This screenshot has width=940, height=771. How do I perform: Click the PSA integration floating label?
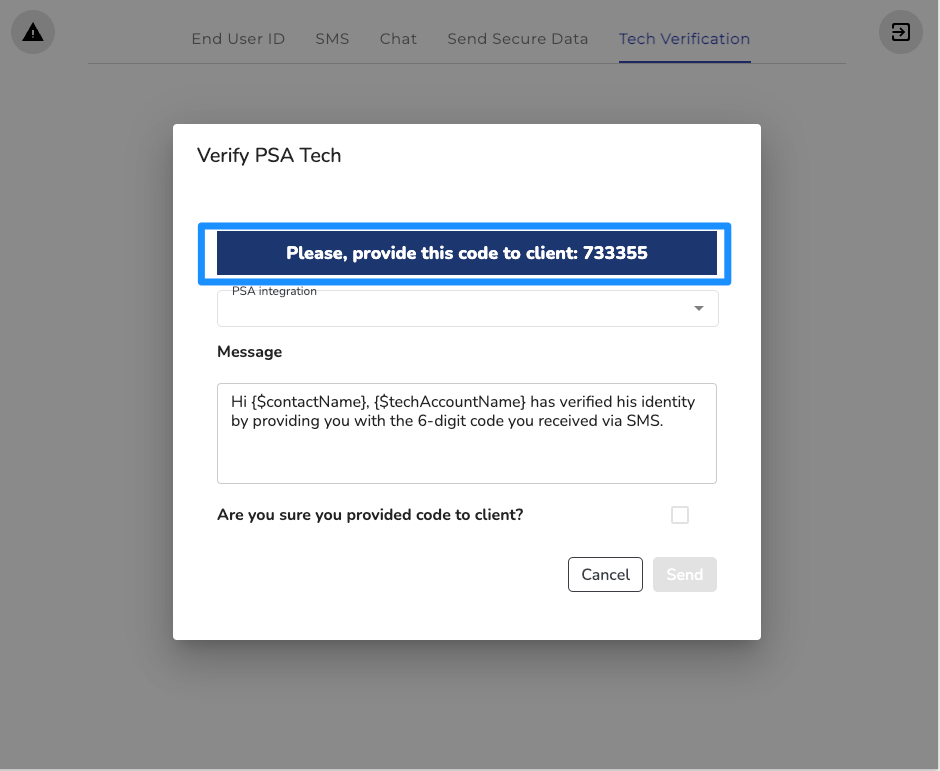(x=274, y=291)
